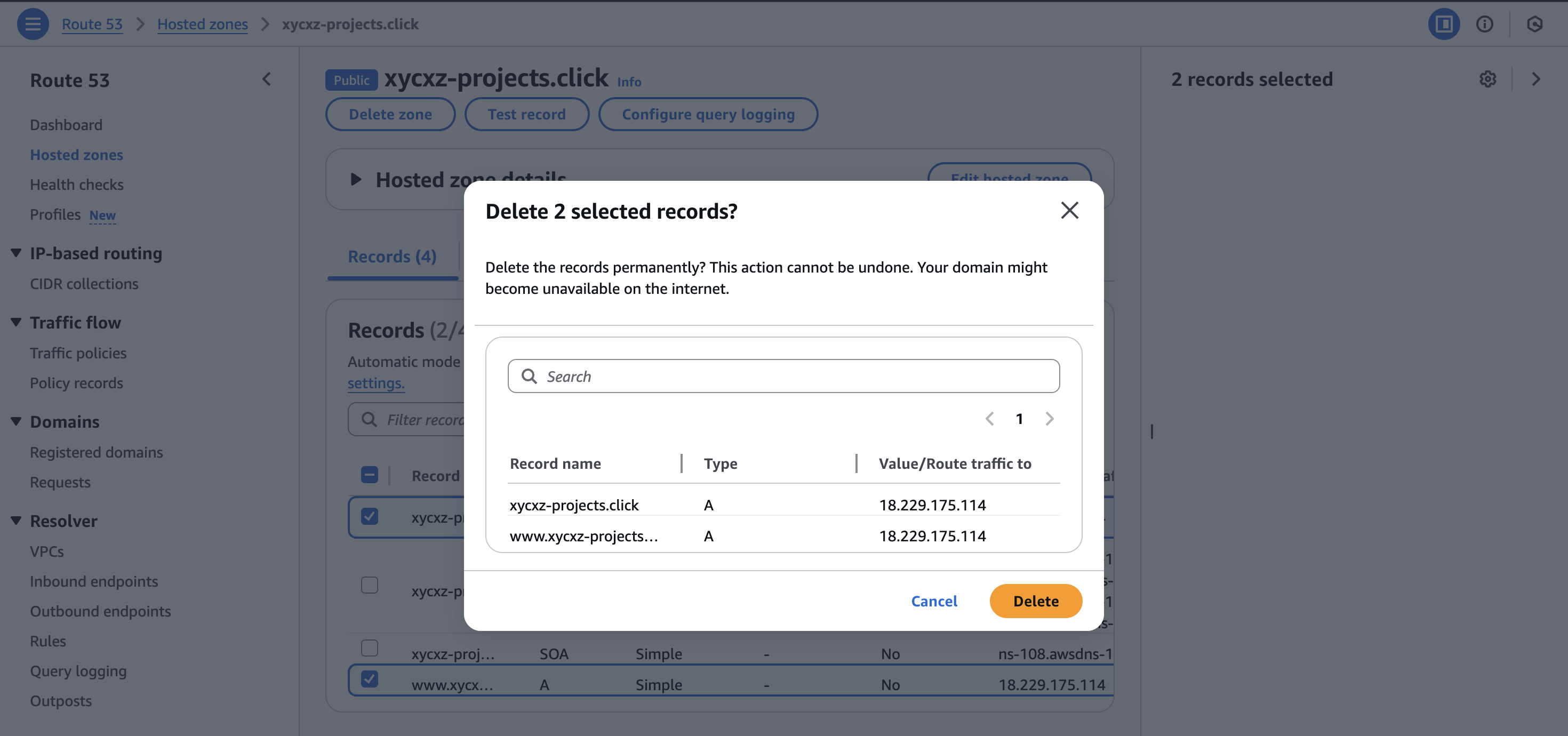Open the search icon inside the dialog
Image resolution: width=1568 pixels, height=736 pixels.
(529, 376)
